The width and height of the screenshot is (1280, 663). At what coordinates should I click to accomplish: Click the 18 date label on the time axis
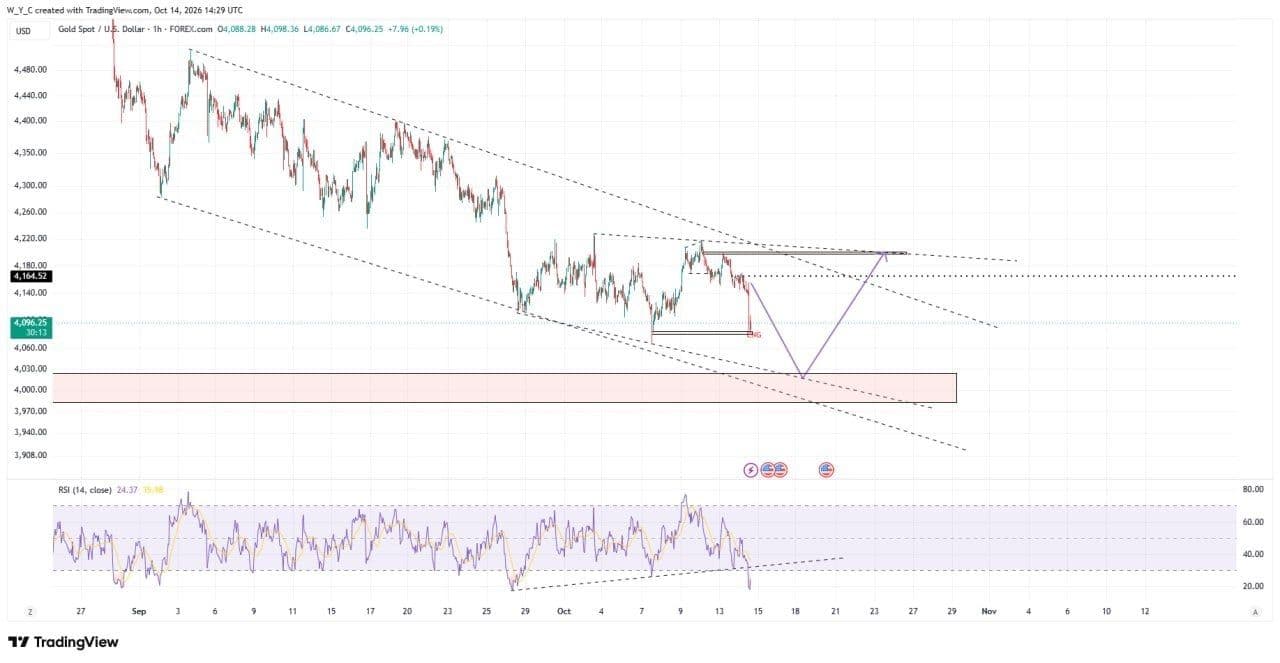(x=796, y=611)
